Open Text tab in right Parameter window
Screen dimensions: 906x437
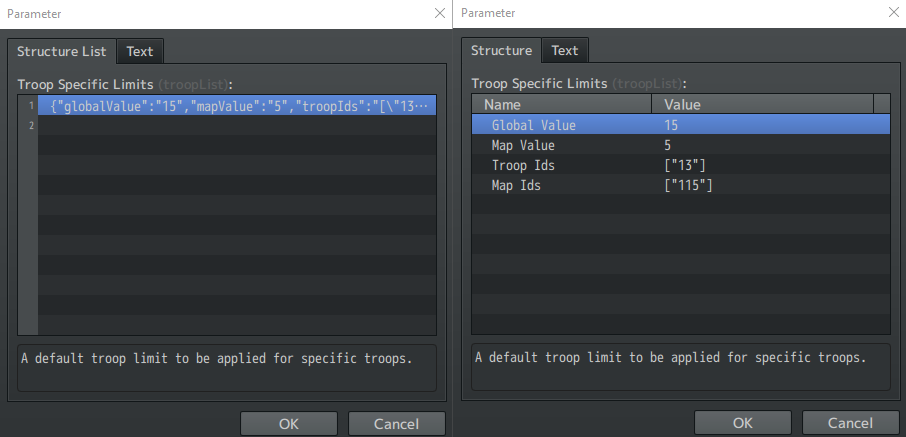(565, 50)
